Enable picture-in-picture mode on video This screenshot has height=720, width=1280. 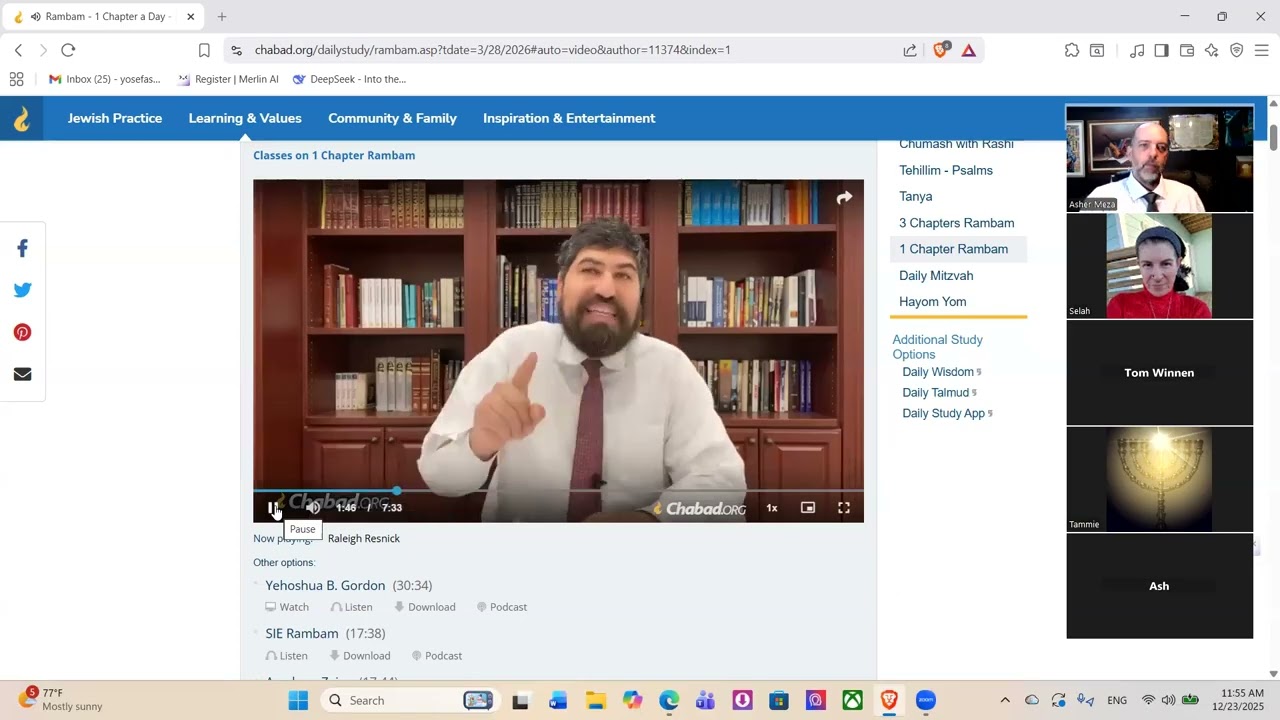(808, 508)
